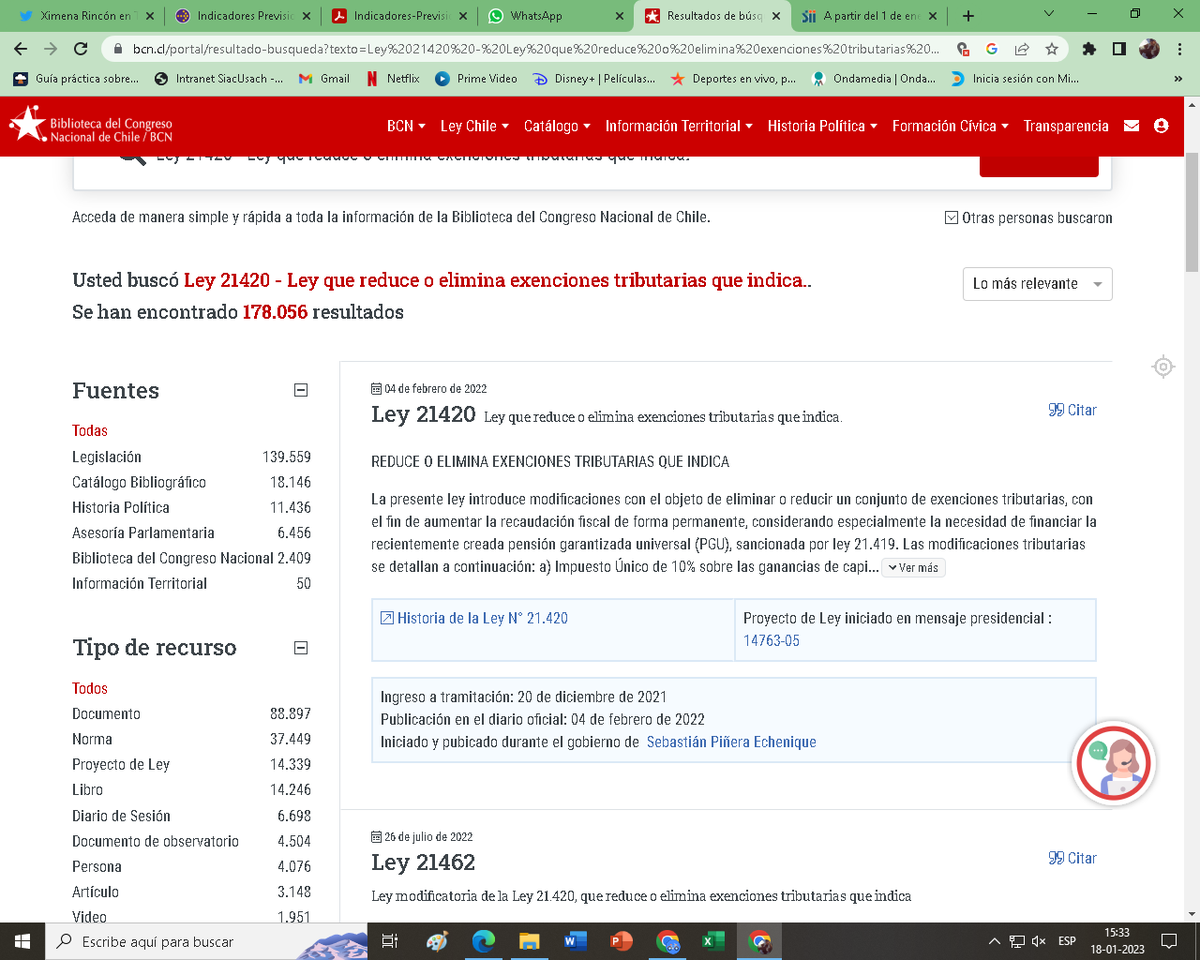Click the browser address bar URL
1200x960 pixels.
click(x=536, y=48)
